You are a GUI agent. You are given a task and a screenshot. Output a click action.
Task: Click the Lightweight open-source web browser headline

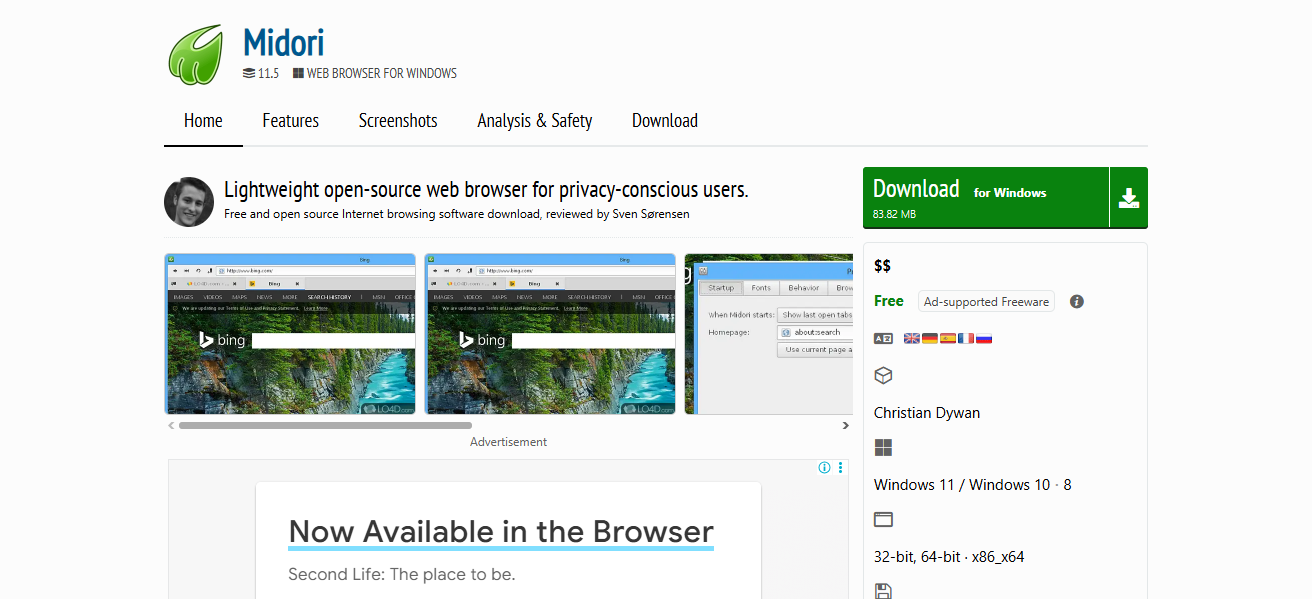click(486, 190)
